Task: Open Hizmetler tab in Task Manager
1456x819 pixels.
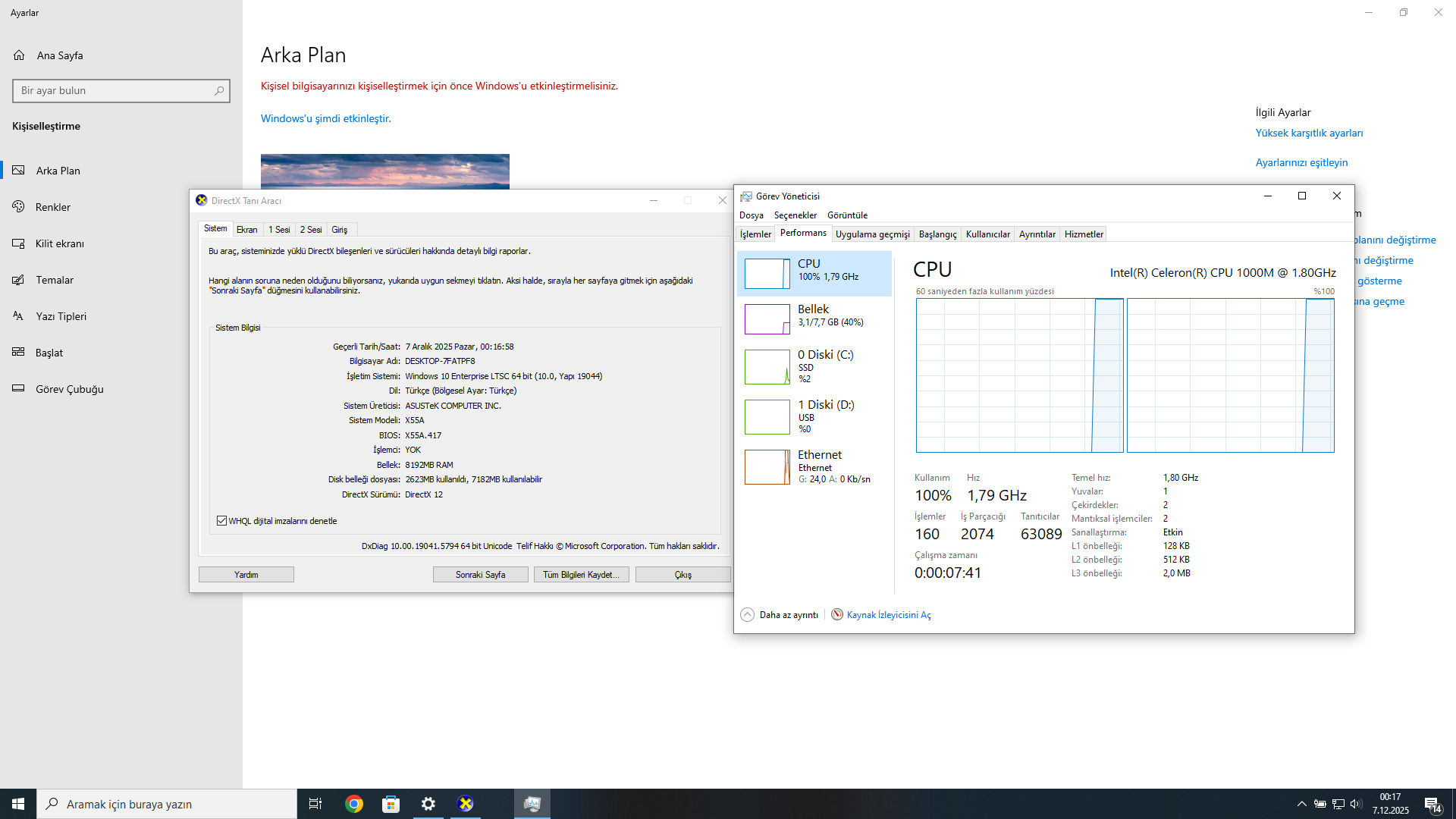Action: click(1084, 234)
